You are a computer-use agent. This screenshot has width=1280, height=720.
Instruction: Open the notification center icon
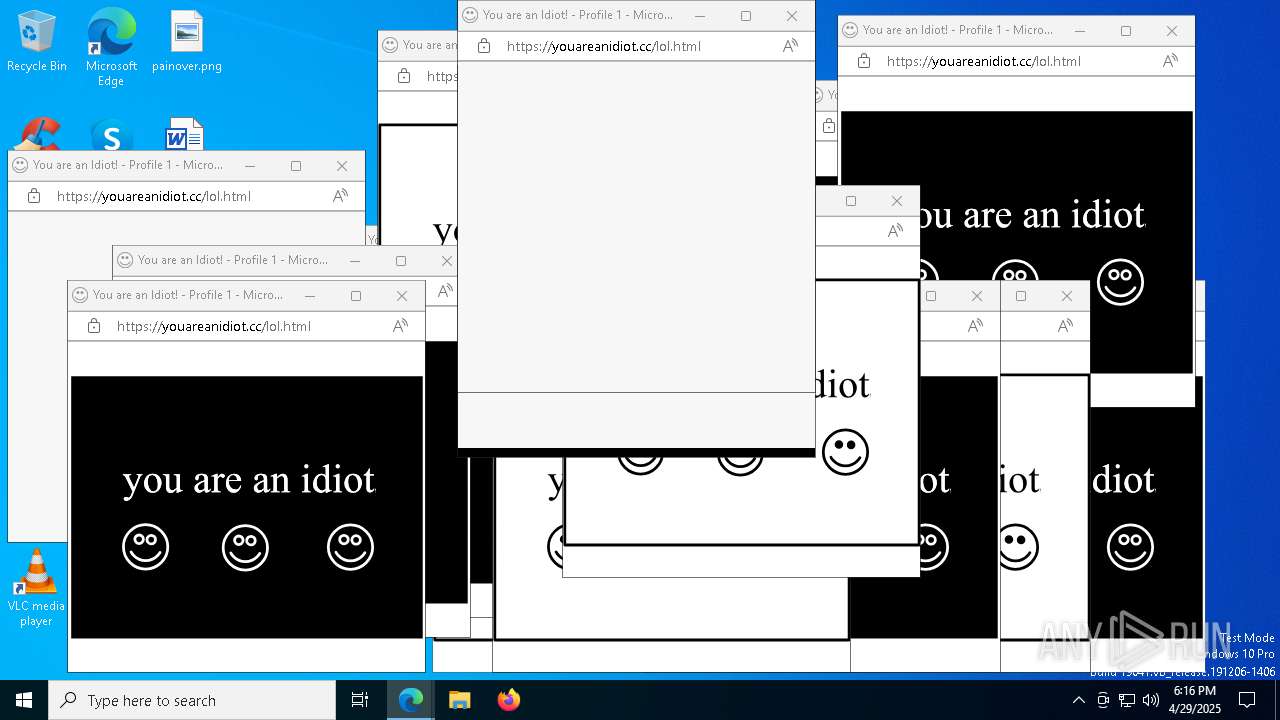(x=1247, y=700)
